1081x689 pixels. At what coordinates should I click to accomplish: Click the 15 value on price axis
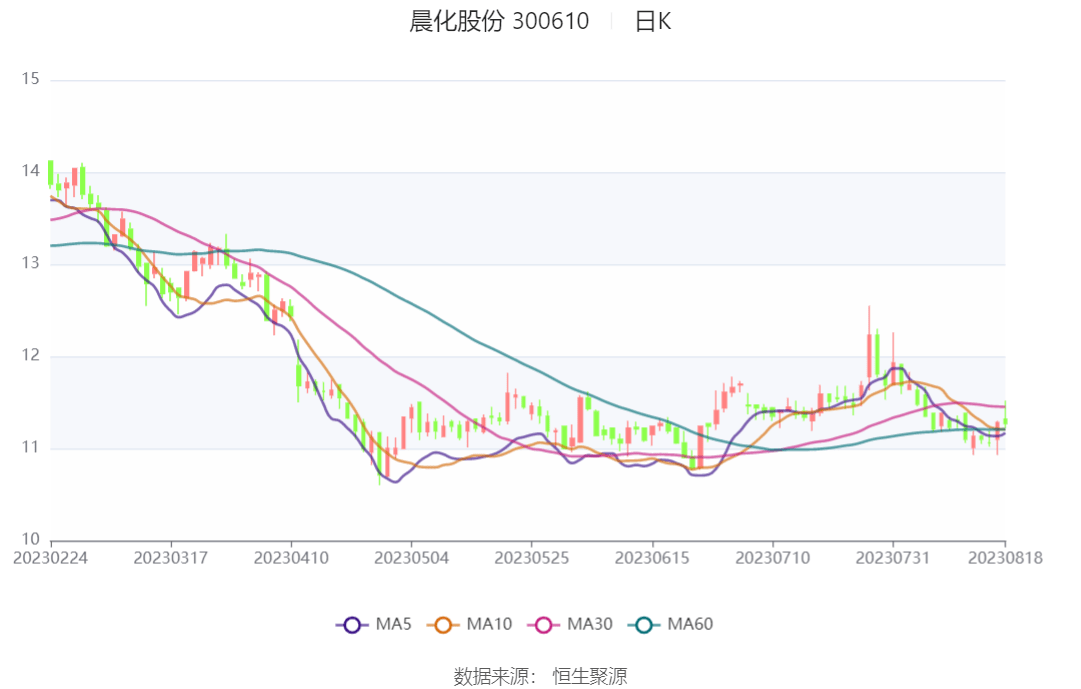coord(30,79)
